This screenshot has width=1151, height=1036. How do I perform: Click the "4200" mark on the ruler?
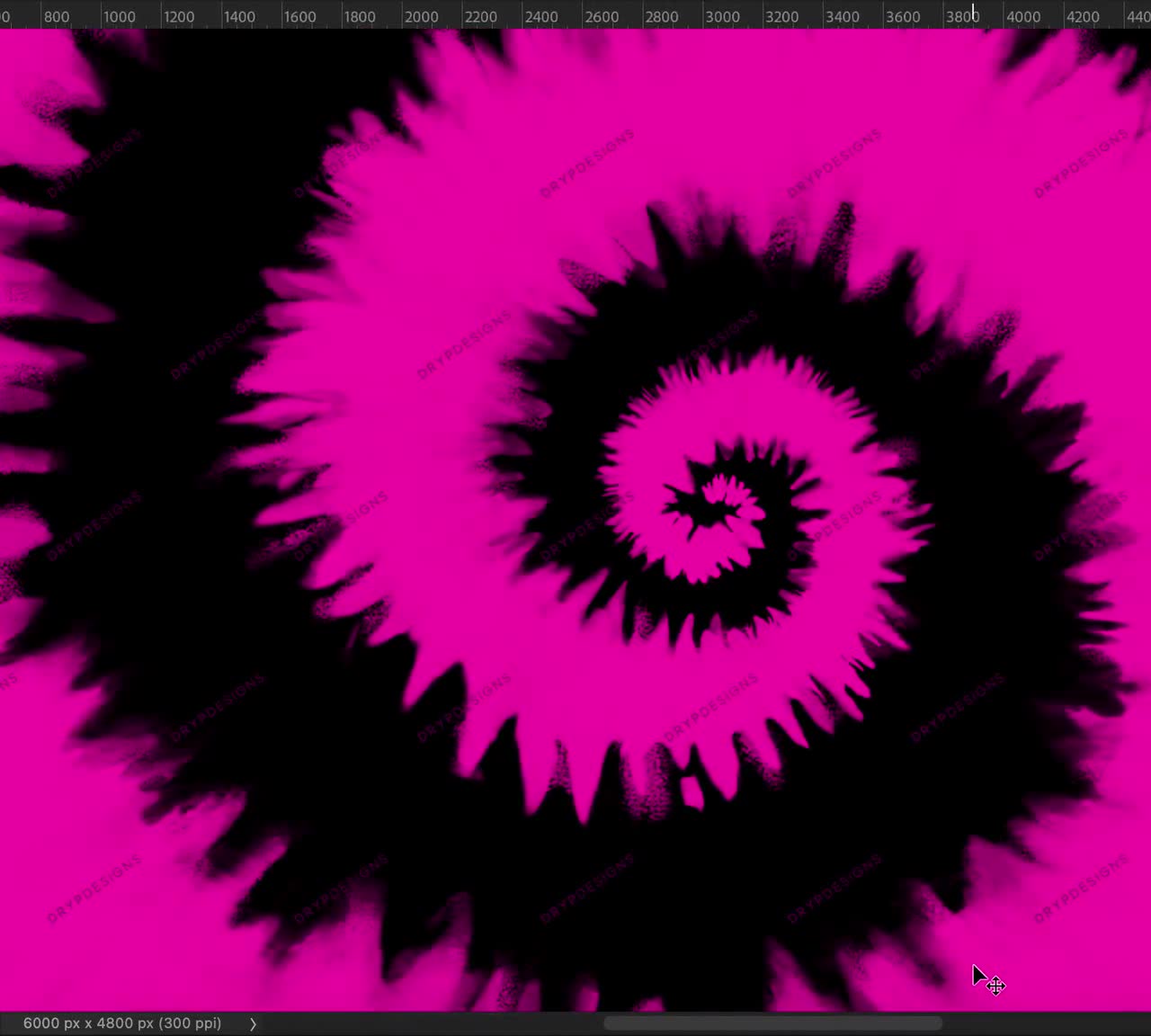tap(1083, 17)
